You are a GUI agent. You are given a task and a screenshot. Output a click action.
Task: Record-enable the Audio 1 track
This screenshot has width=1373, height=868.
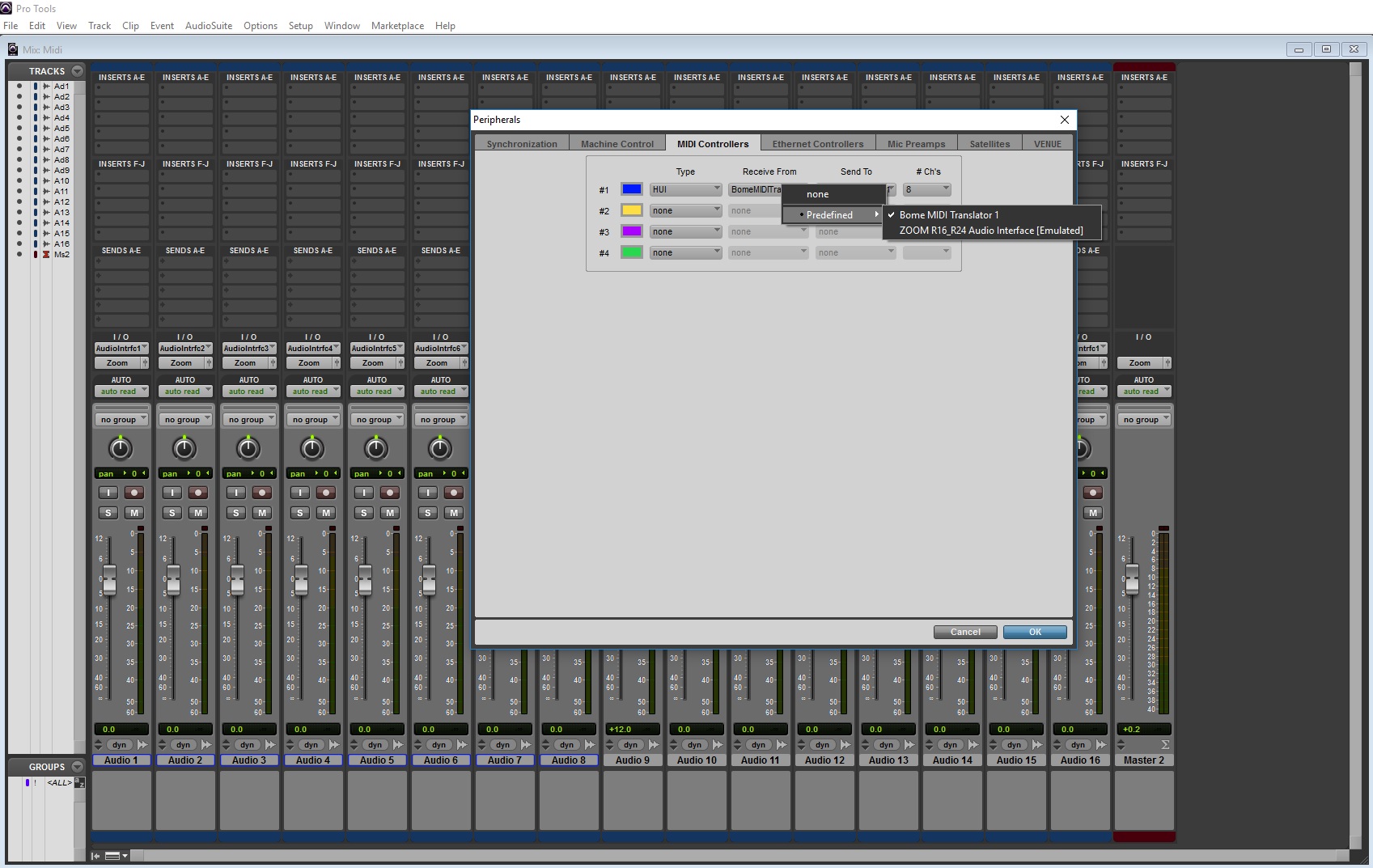pyautogui.click(x=134, y=493)
